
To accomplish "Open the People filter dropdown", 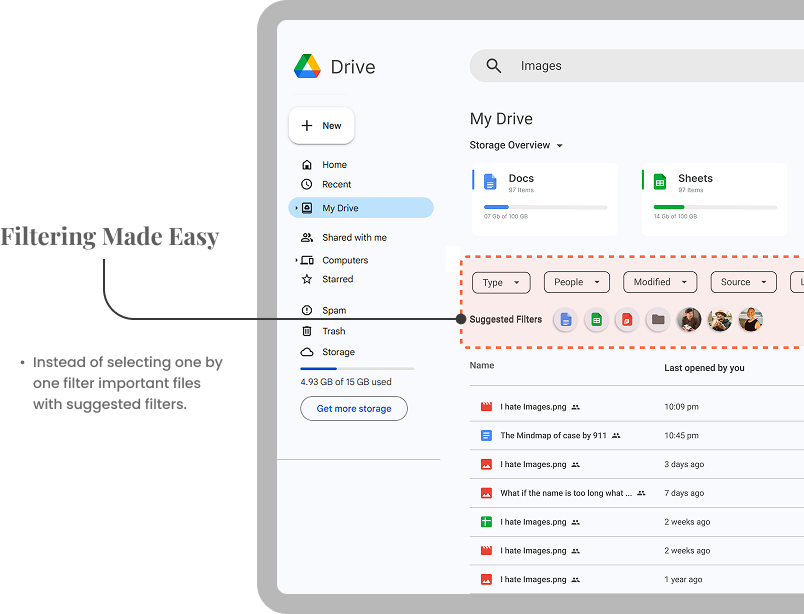I will coord(576,282).
